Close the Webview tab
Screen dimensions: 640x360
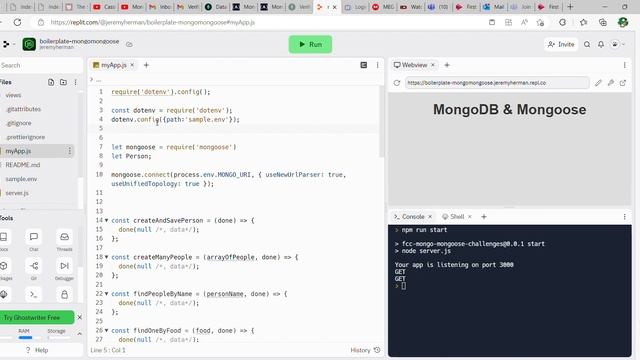(433, 65)
